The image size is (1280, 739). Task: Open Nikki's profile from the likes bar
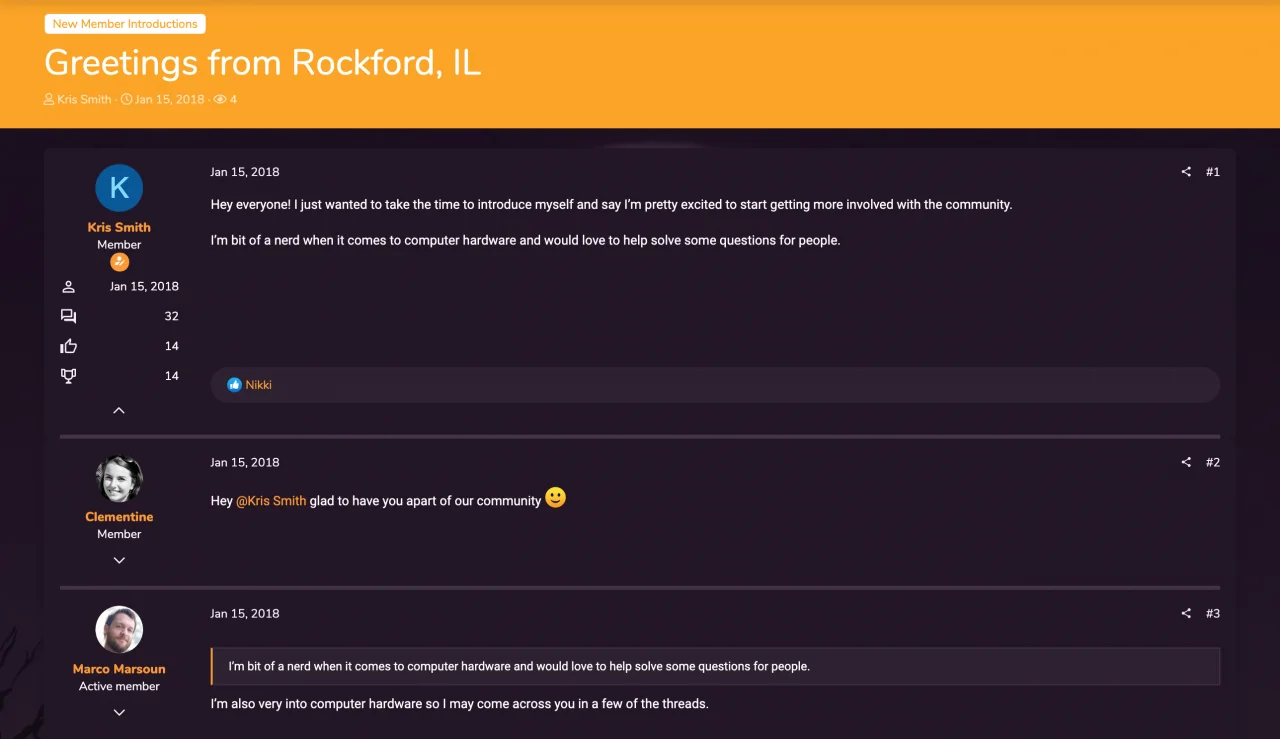[x=259, y=385]
